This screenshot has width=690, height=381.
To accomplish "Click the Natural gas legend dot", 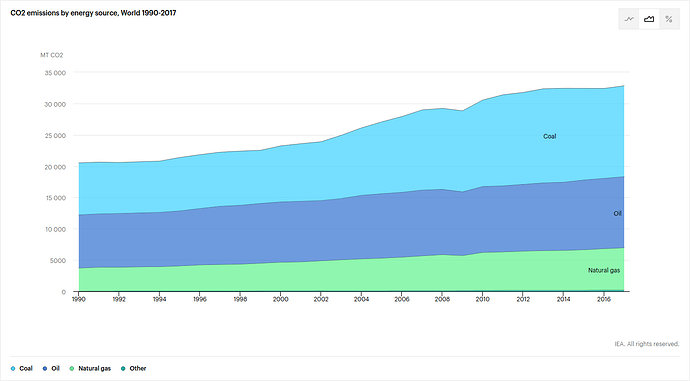I will (x=72, y=368).
